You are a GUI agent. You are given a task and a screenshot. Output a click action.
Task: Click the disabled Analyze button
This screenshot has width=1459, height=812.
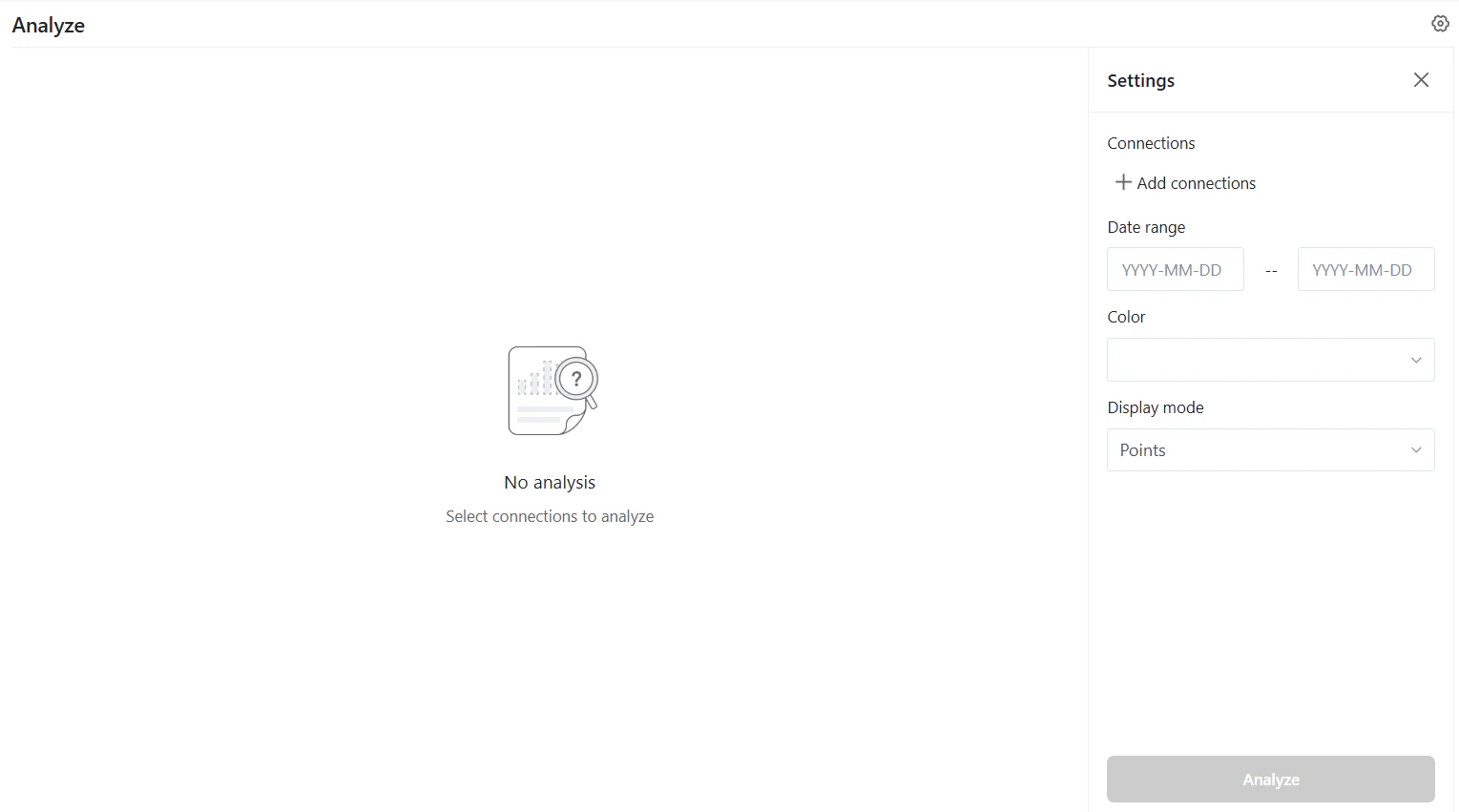[1270, 780]
